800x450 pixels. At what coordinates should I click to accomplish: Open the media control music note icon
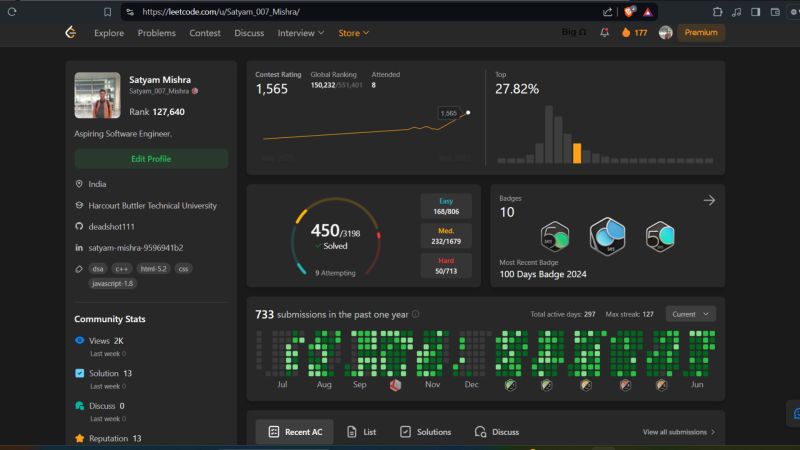(x=737, y=12)
